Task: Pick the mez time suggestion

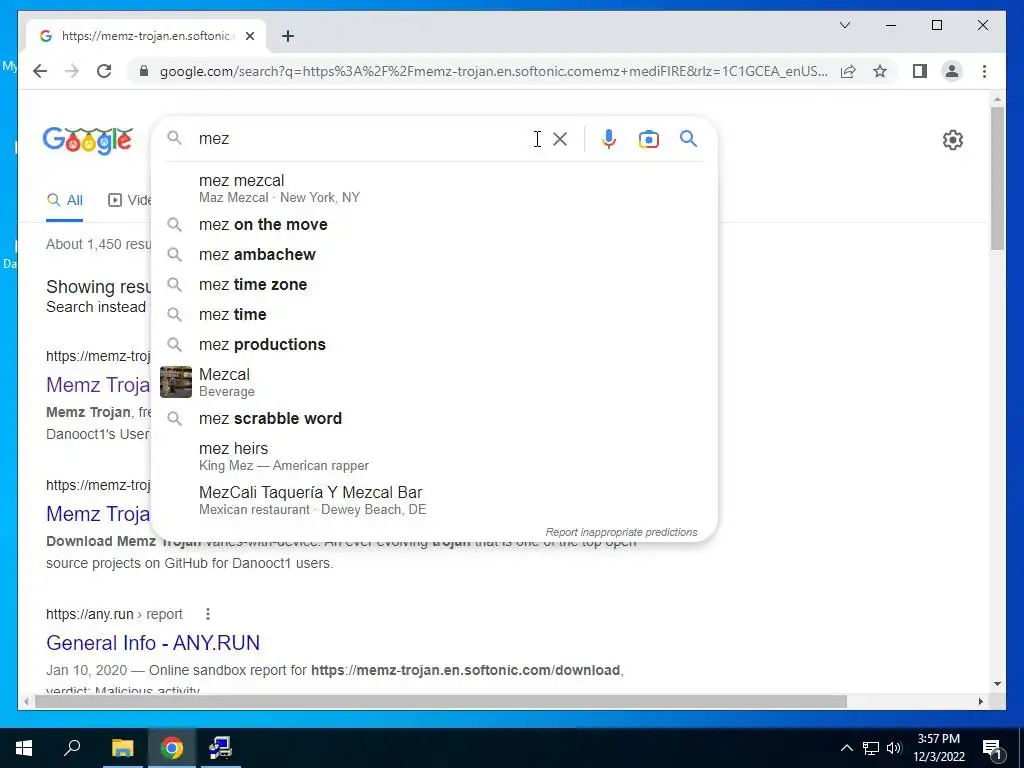Action: click(x=434, y=315)
